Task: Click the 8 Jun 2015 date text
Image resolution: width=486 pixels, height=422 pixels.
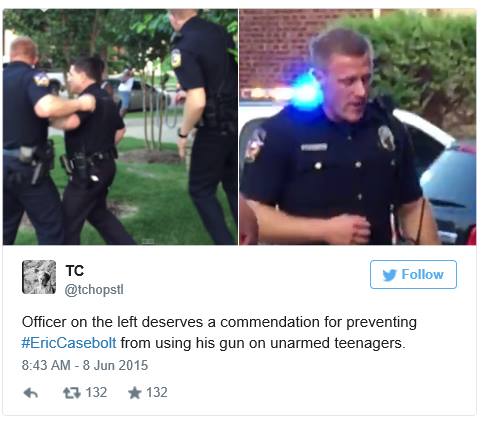Action: 115,365
